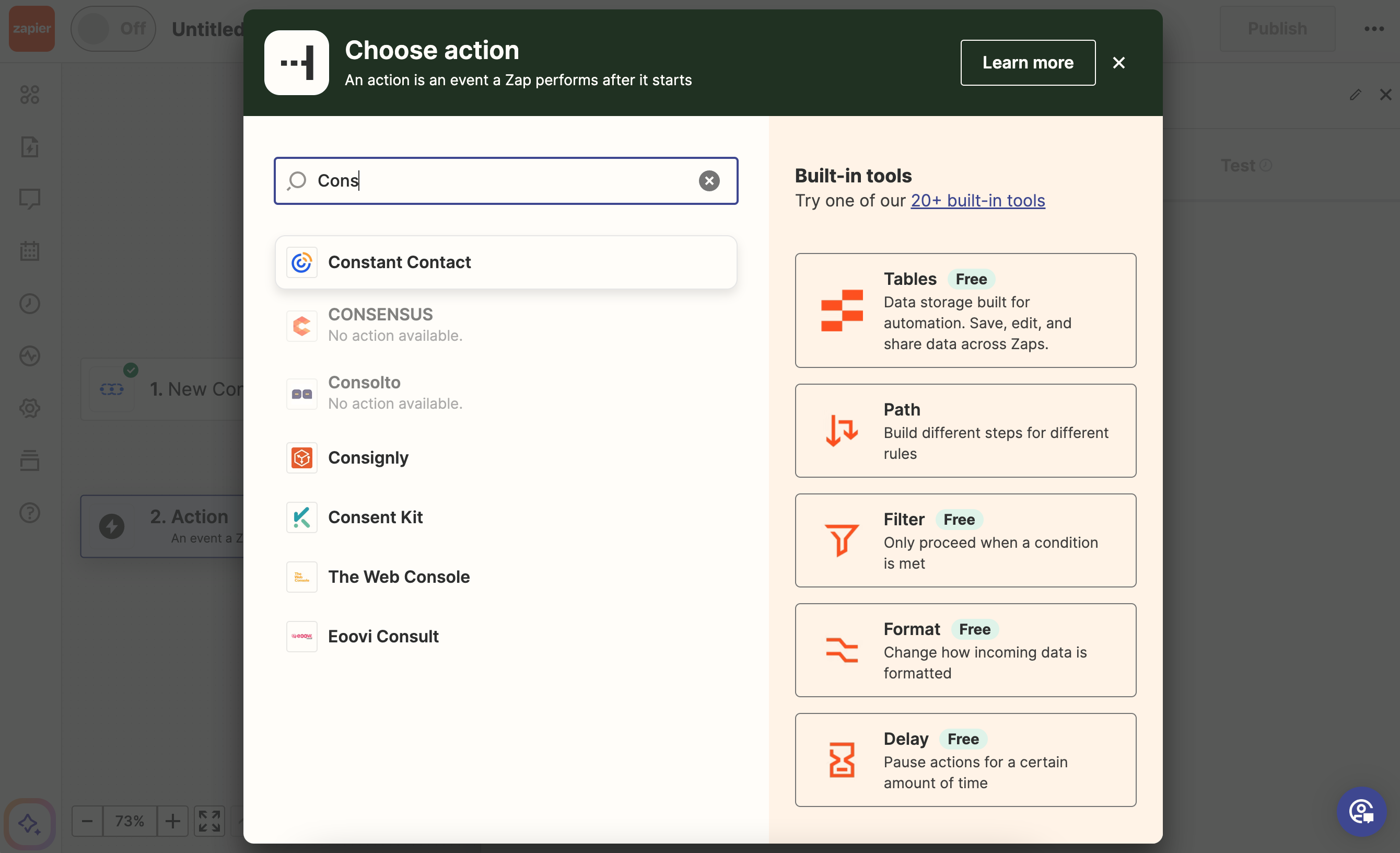1400x853 pixels.
Task: Select The Web Console app
Action: click(398, 577)
